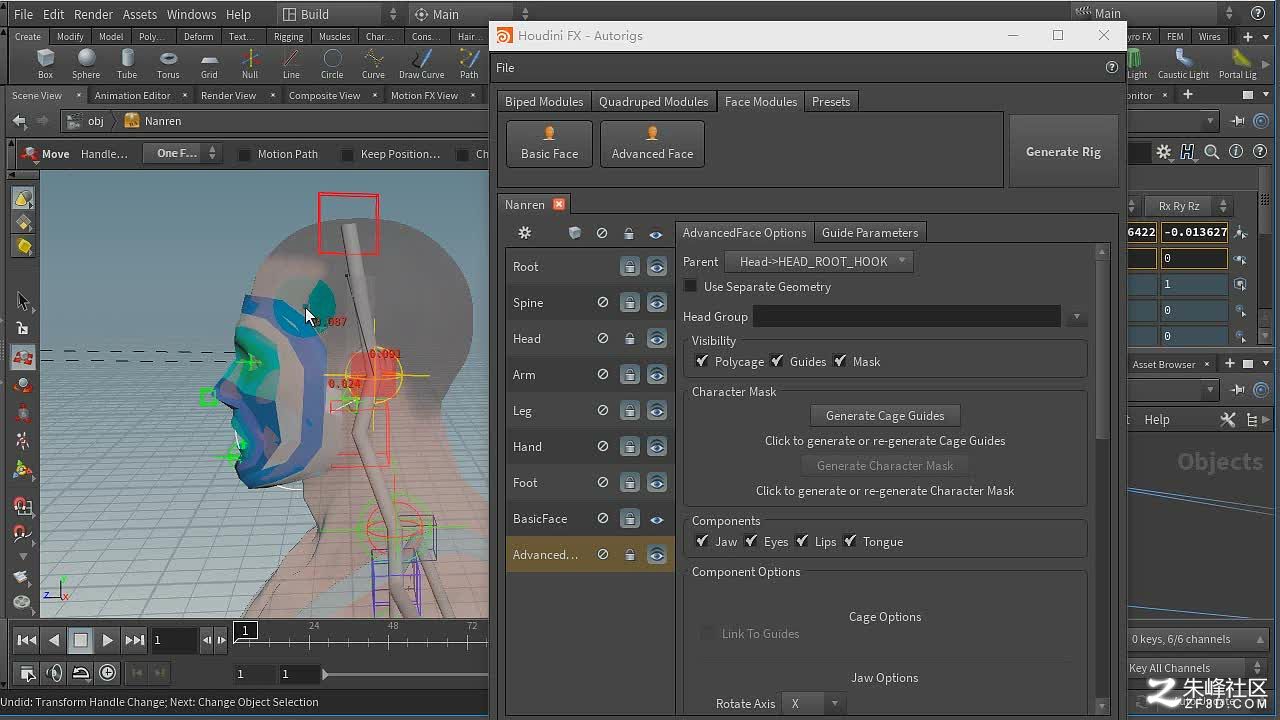Toggle lock for Arm module
Image resolution: width=1280 pixels, height=720 pixels.
629,375
